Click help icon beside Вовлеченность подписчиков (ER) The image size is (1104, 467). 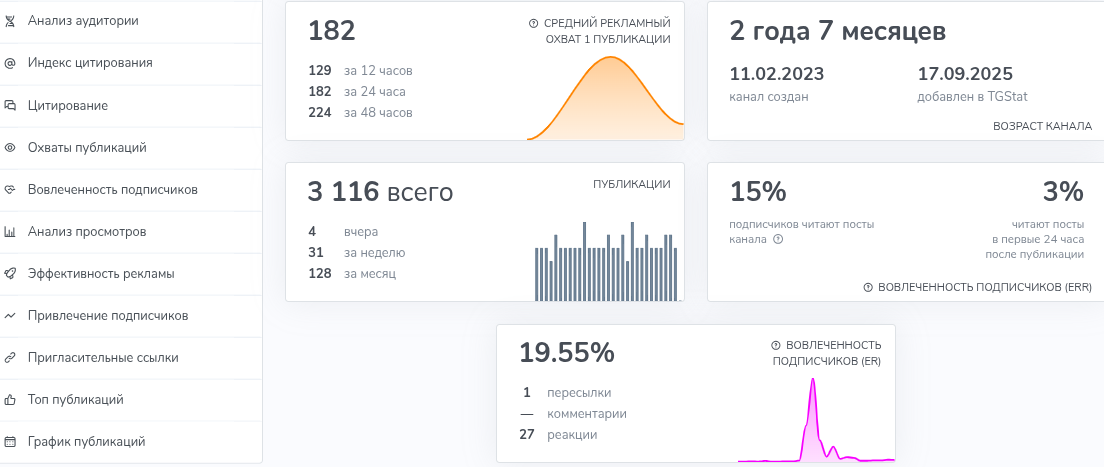776,345
